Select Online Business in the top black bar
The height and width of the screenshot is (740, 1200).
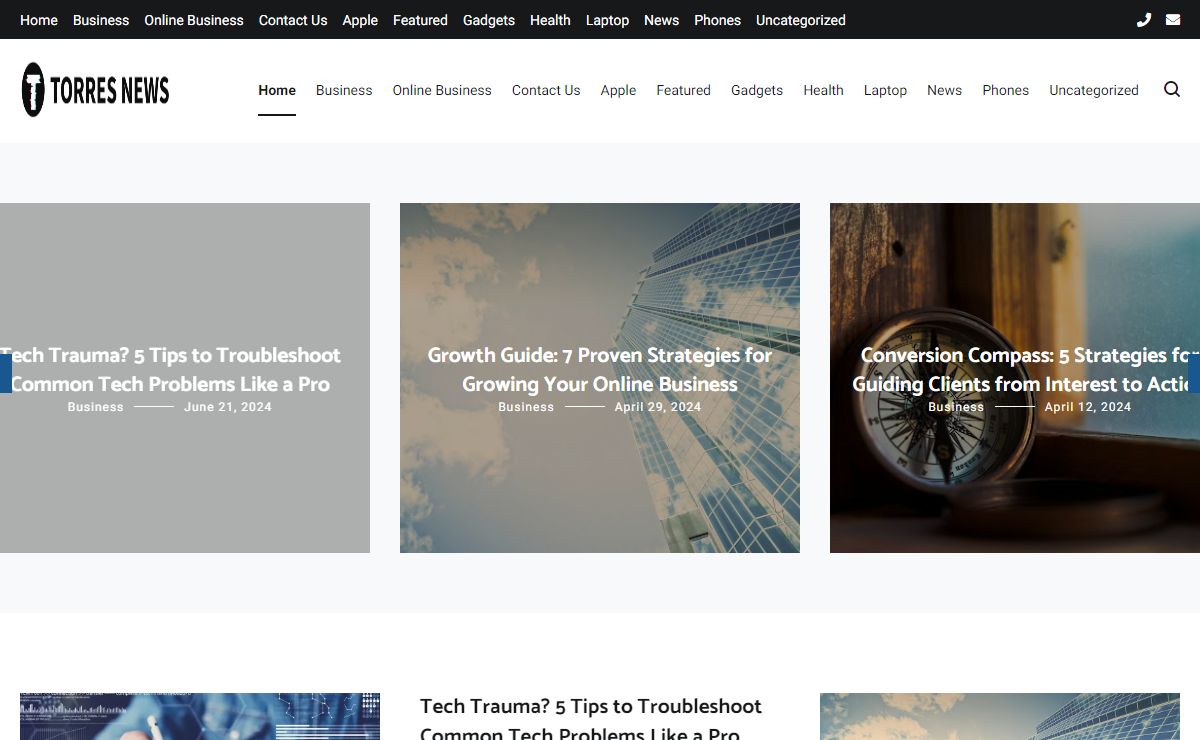(x=194, y=20)
